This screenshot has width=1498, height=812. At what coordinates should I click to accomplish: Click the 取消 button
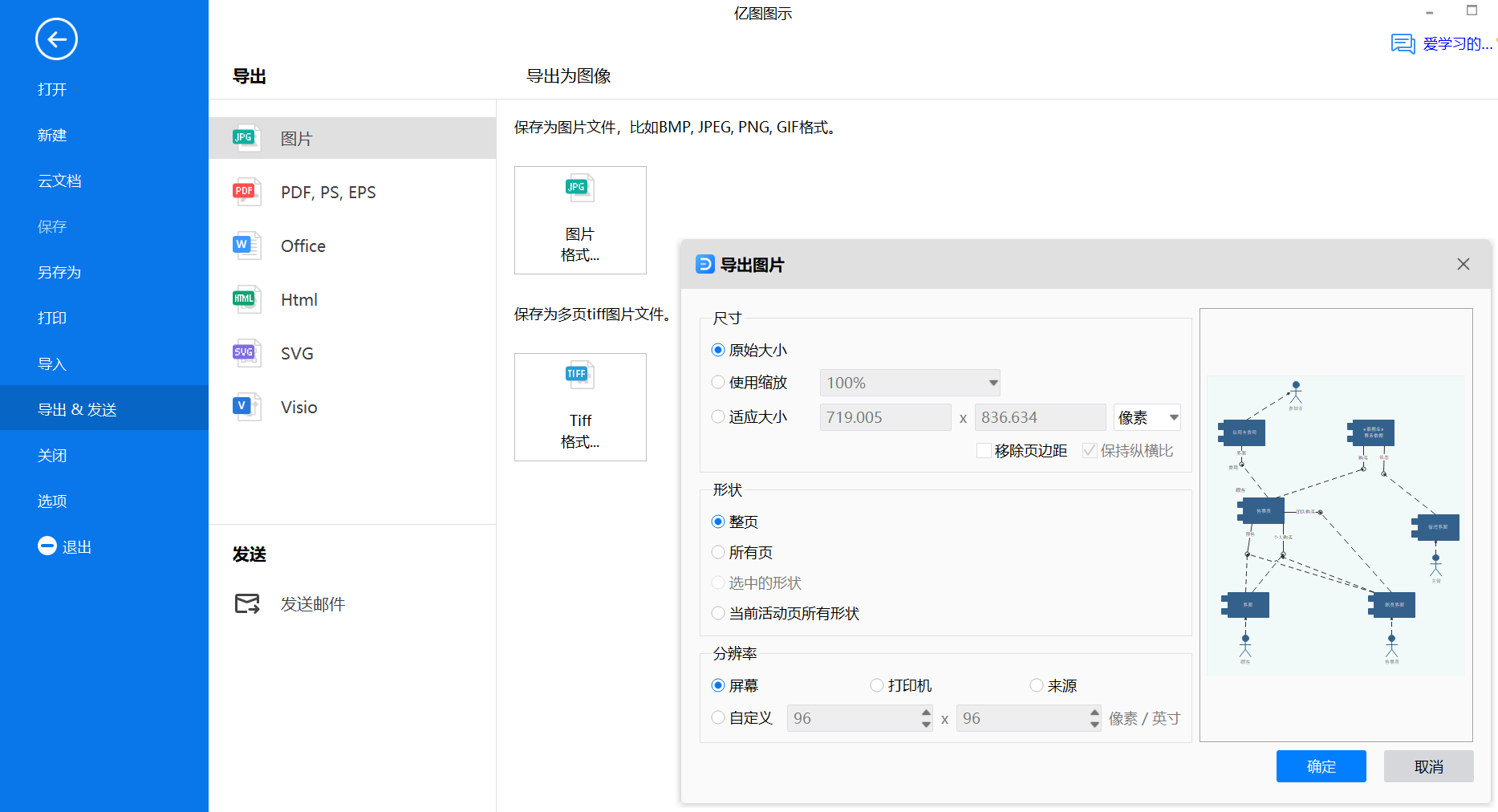pos(1428,766)
